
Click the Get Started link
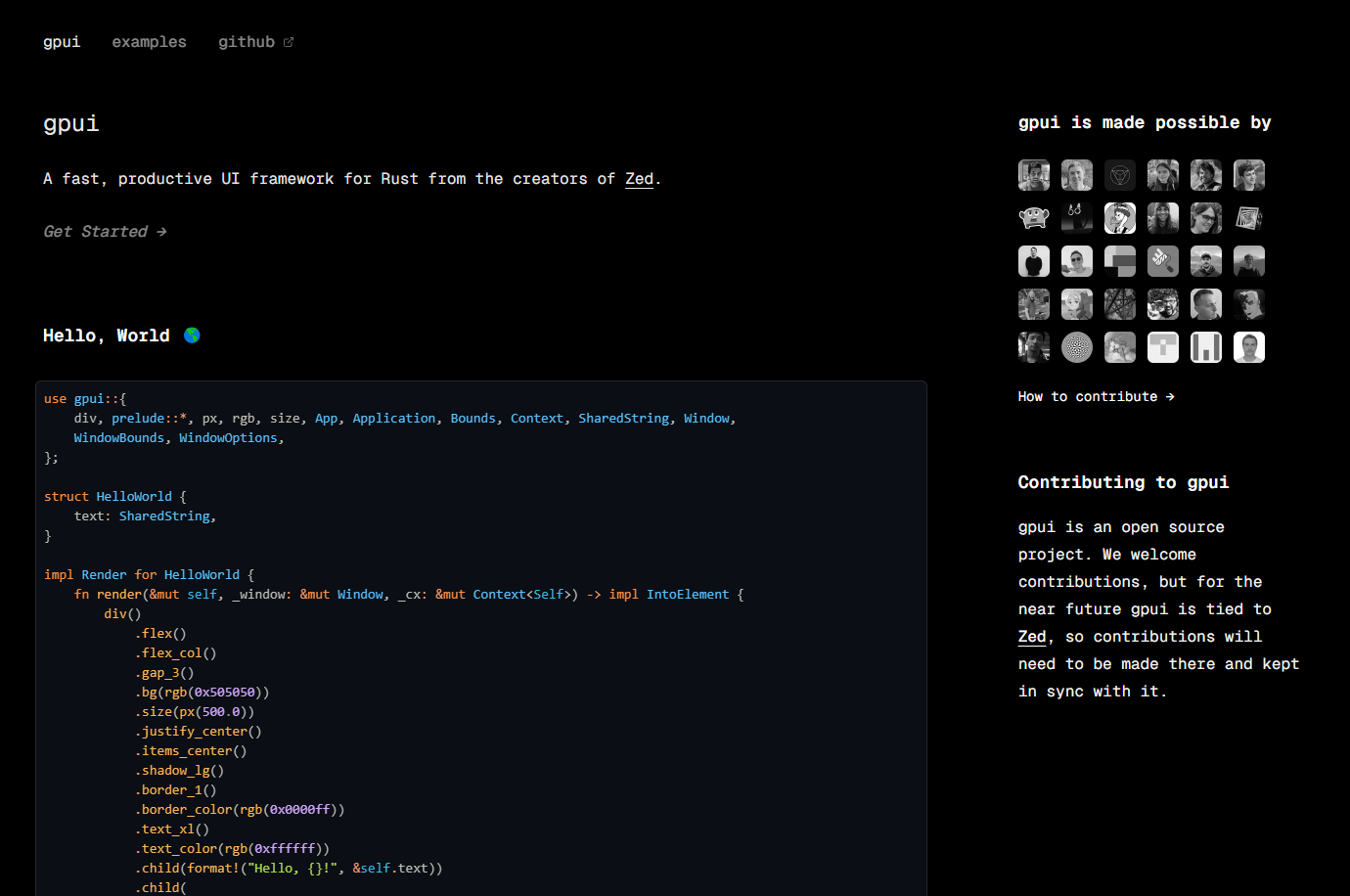pyautogui.click(x=105, y=232)
